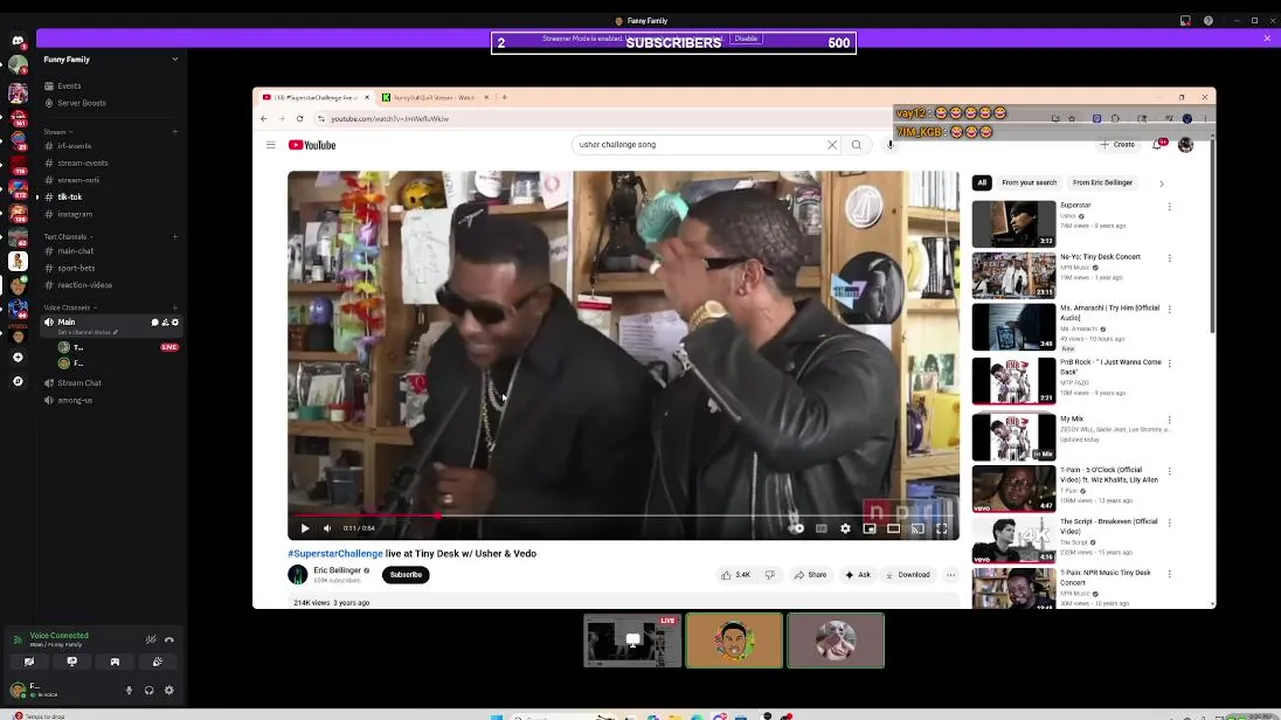Mute the YouTube video volume
Screen dimensions: 1281x720
point(327,529)
